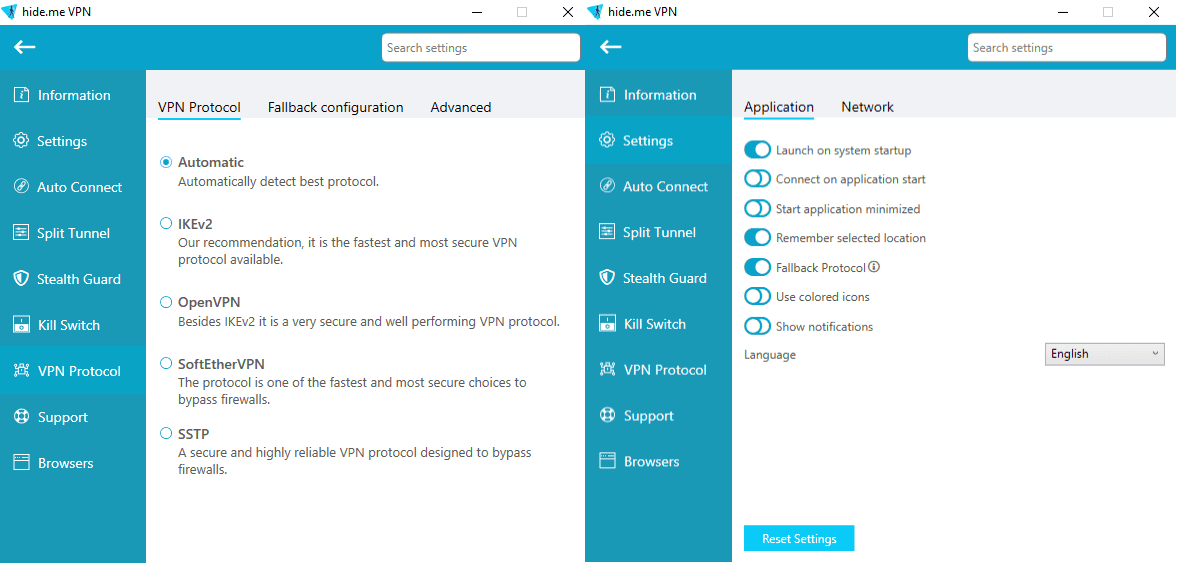Click Kill Switch icon in right window sidebar
Screen dimensions: 1200x563
[x=606, y=324]
